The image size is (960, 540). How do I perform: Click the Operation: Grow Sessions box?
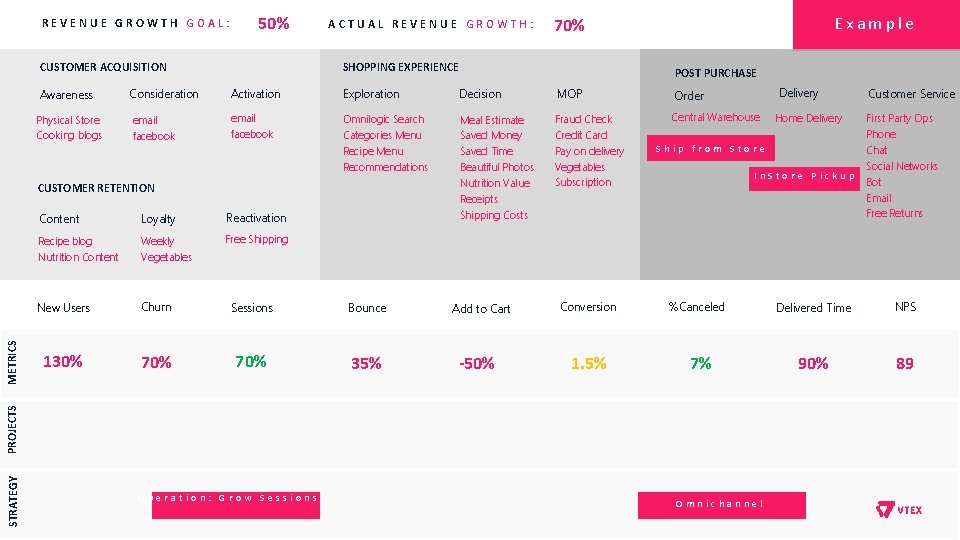pyautogui.click(x=236, y=504)
